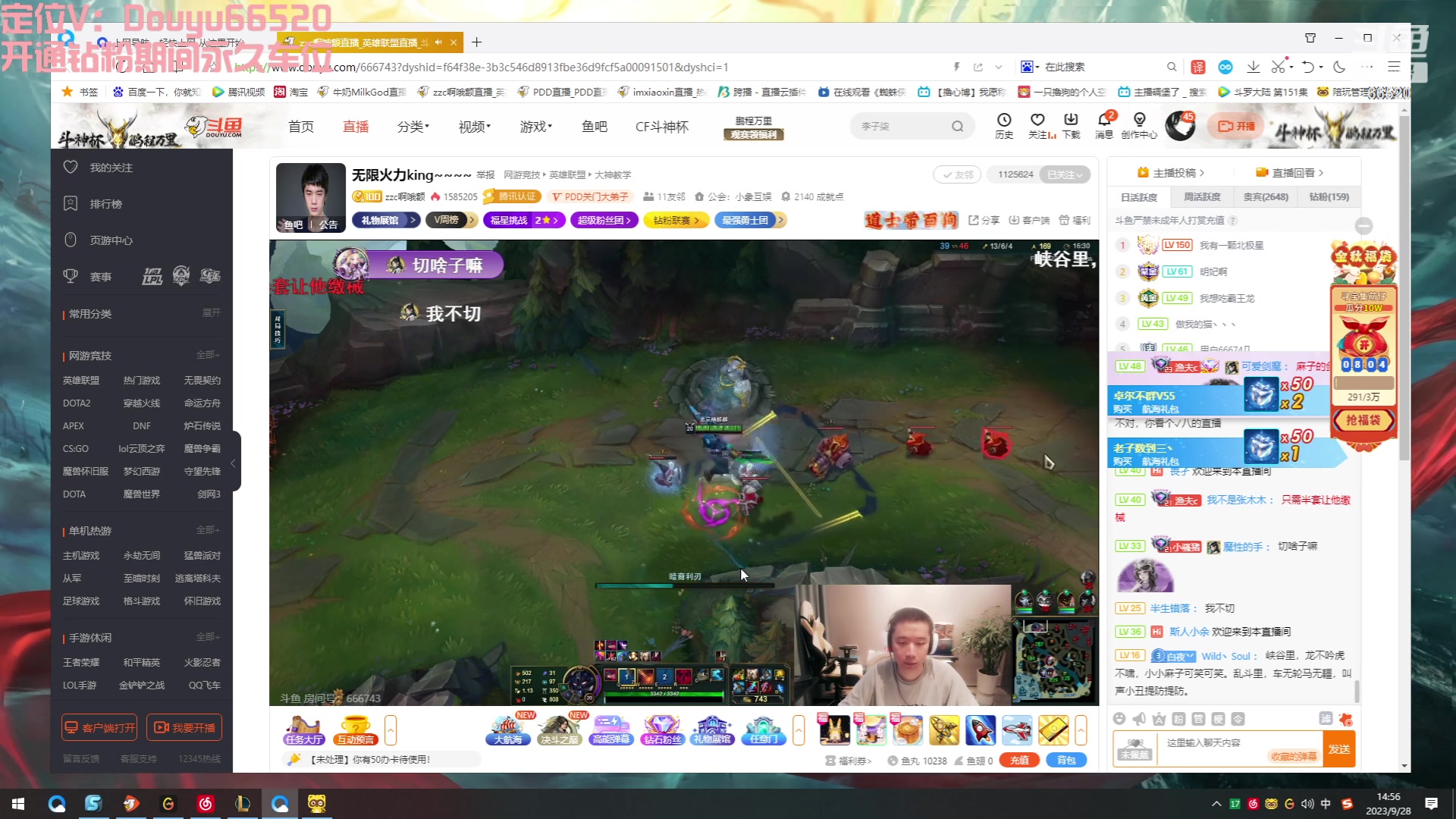Open the 背包 backpack button

[x=1066, y=760]
